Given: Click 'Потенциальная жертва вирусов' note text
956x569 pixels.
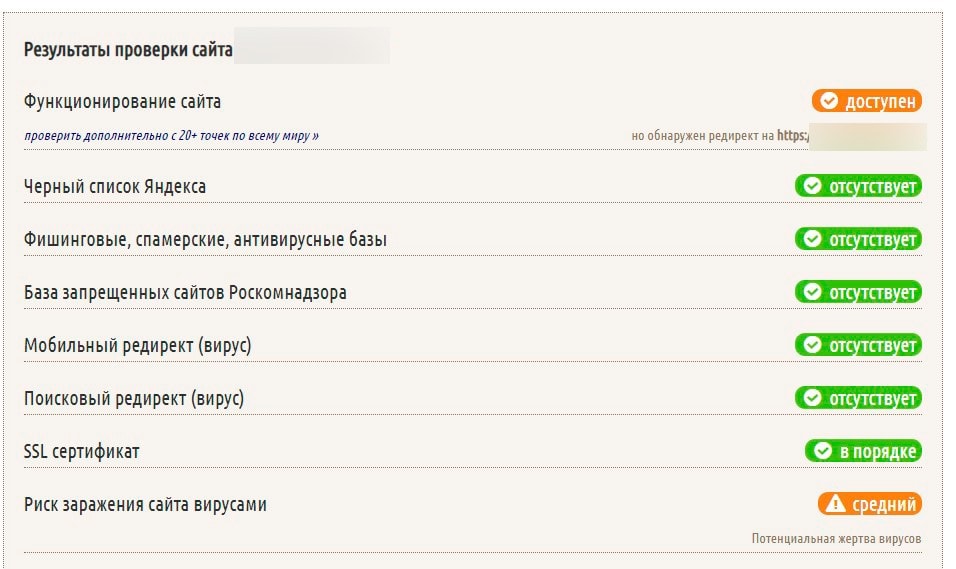Looking at the screenshot, I should coord(836,539).
